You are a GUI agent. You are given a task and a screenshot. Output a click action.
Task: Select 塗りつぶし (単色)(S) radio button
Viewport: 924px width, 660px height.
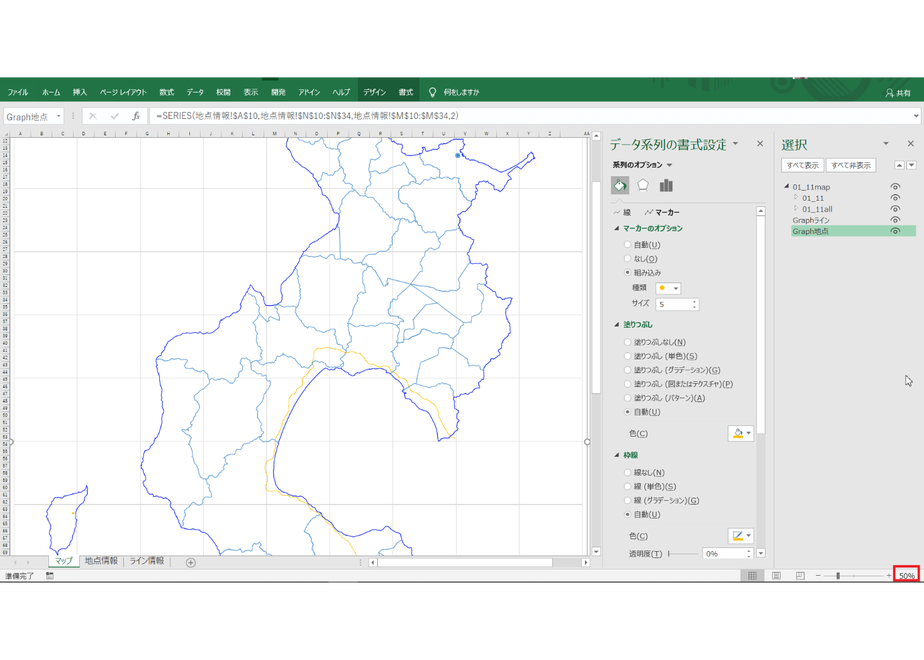click(628, 356)
